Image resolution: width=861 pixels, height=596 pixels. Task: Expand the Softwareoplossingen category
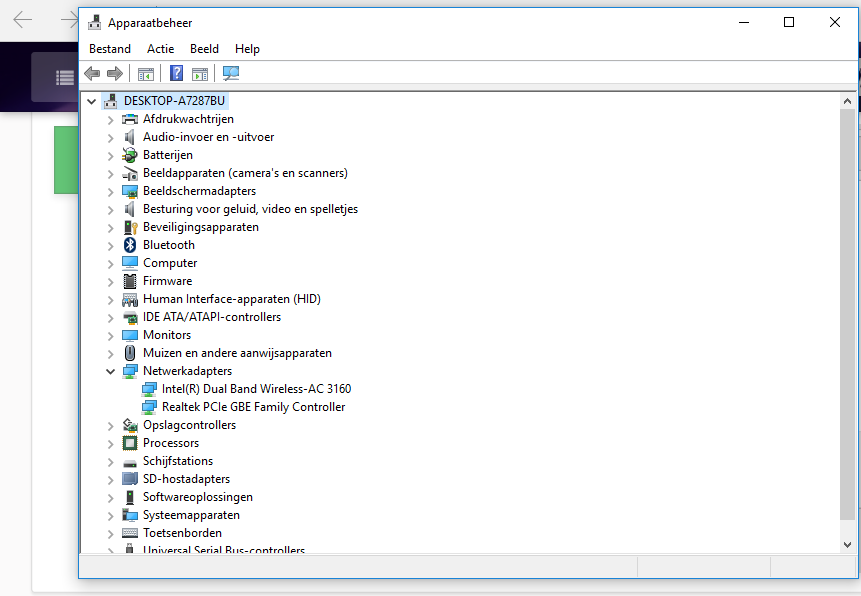pyautogui.click(x=110, y=498)
